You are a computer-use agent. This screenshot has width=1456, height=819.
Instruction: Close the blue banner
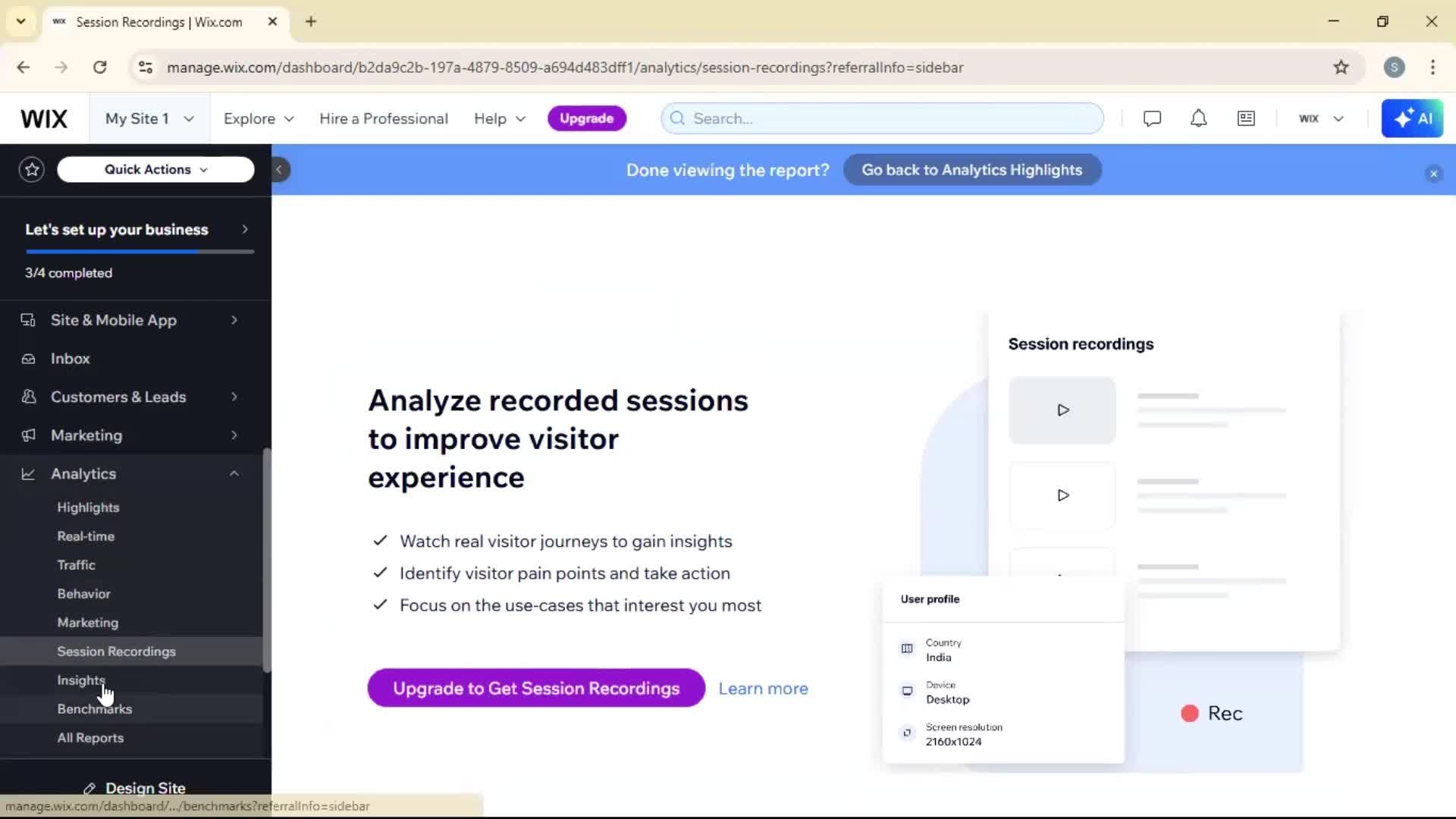(x=1433, y=174)
